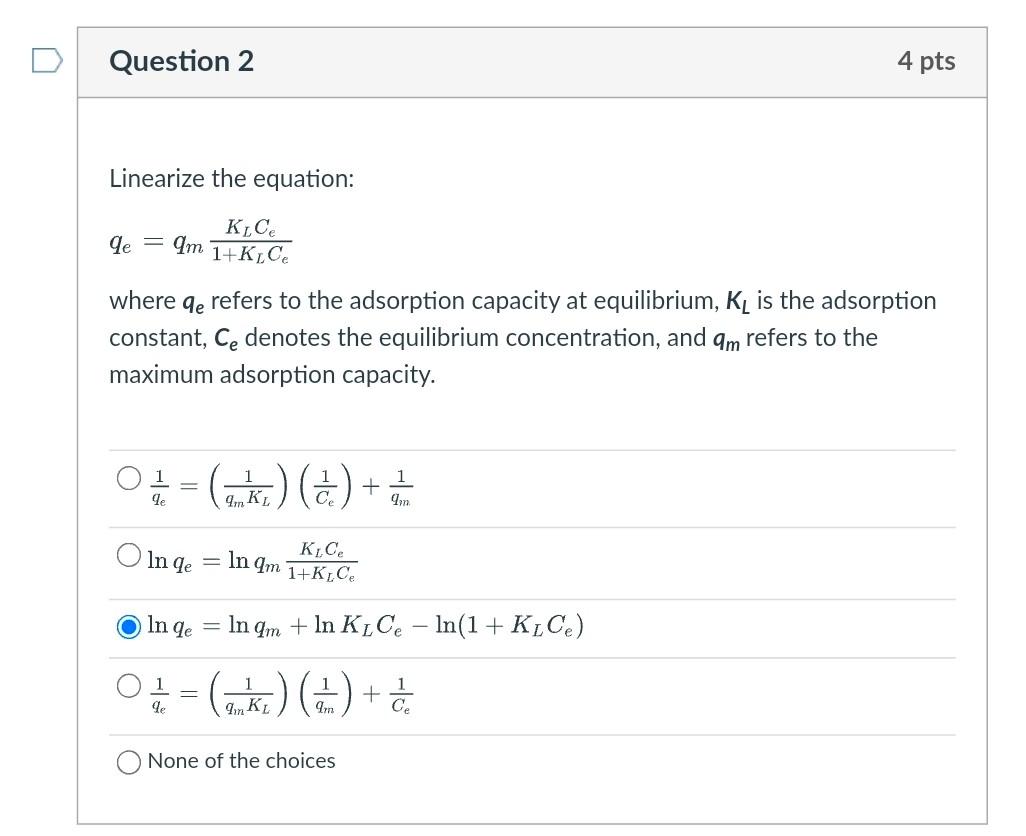Click the Question 2 heading
Image resolution: width=1026 pixels, height=836 pixels.
click(181, 61)
